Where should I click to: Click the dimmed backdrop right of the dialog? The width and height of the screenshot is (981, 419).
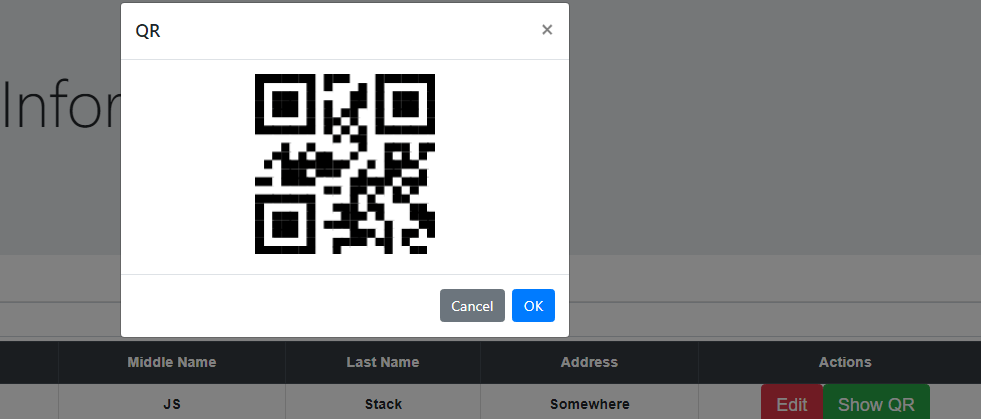776,156
